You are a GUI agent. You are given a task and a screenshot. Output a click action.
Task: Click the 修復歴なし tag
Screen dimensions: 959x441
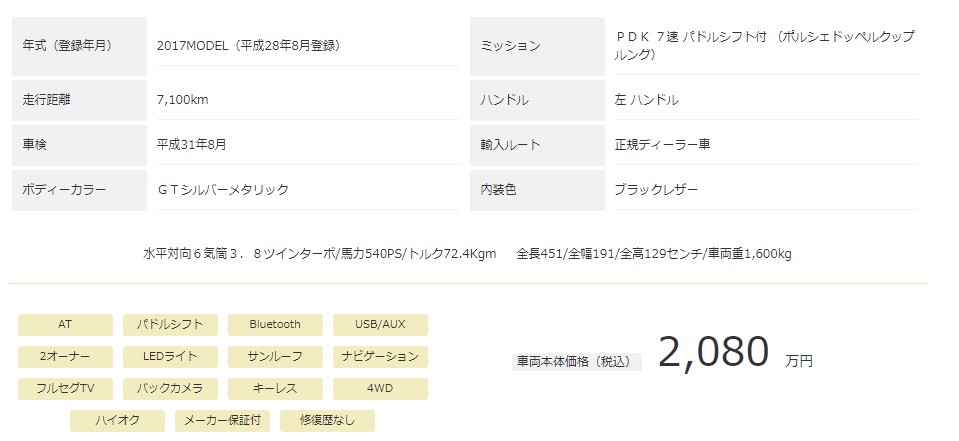327,421
